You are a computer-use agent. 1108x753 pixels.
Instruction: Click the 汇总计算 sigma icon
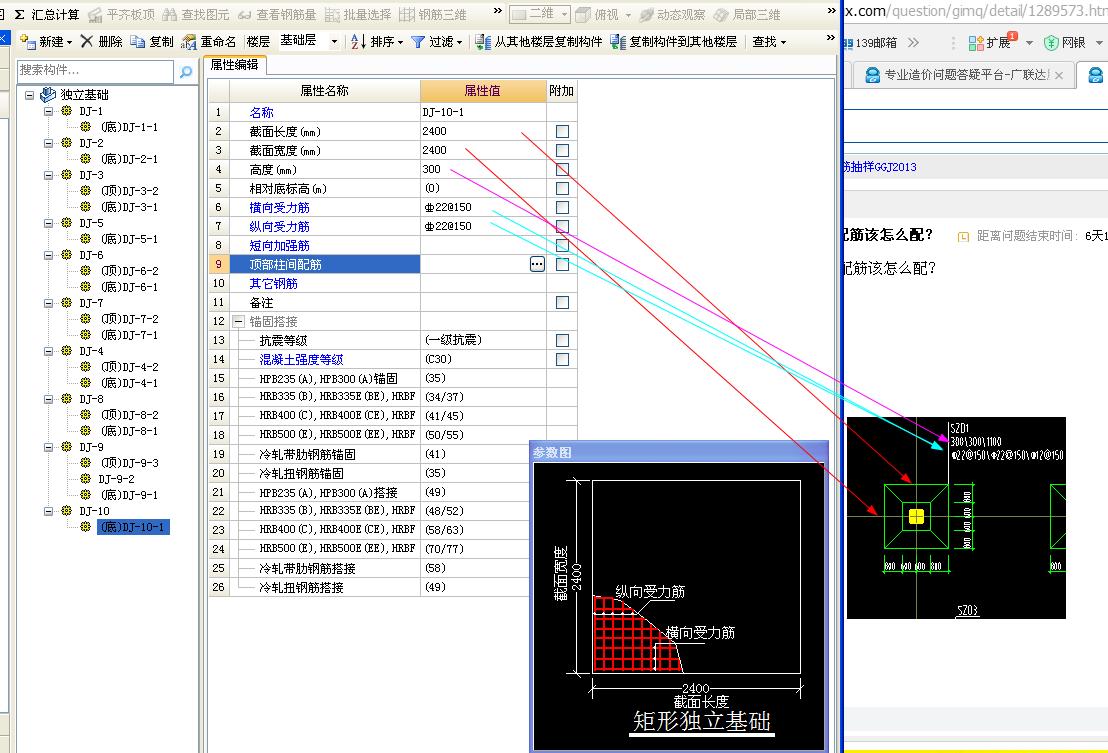pyautogui.click(x=20, y=14)
